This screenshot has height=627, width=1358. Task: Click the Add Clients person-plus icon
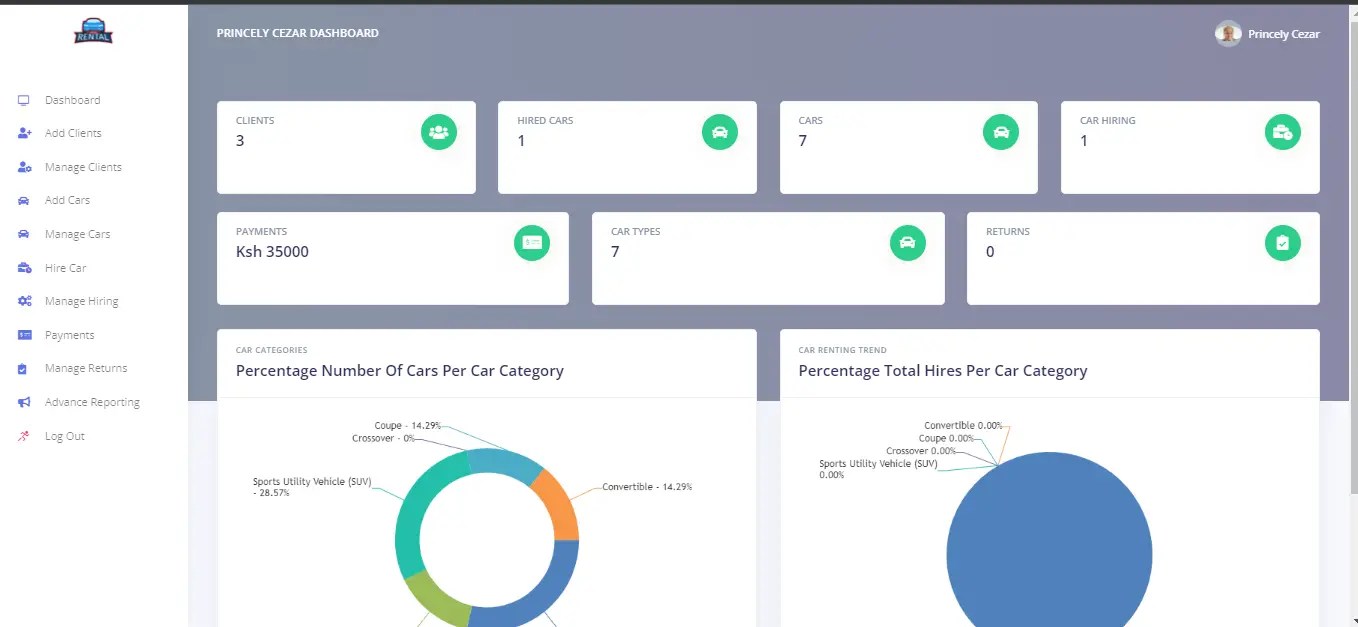click(x=22, y=133)
